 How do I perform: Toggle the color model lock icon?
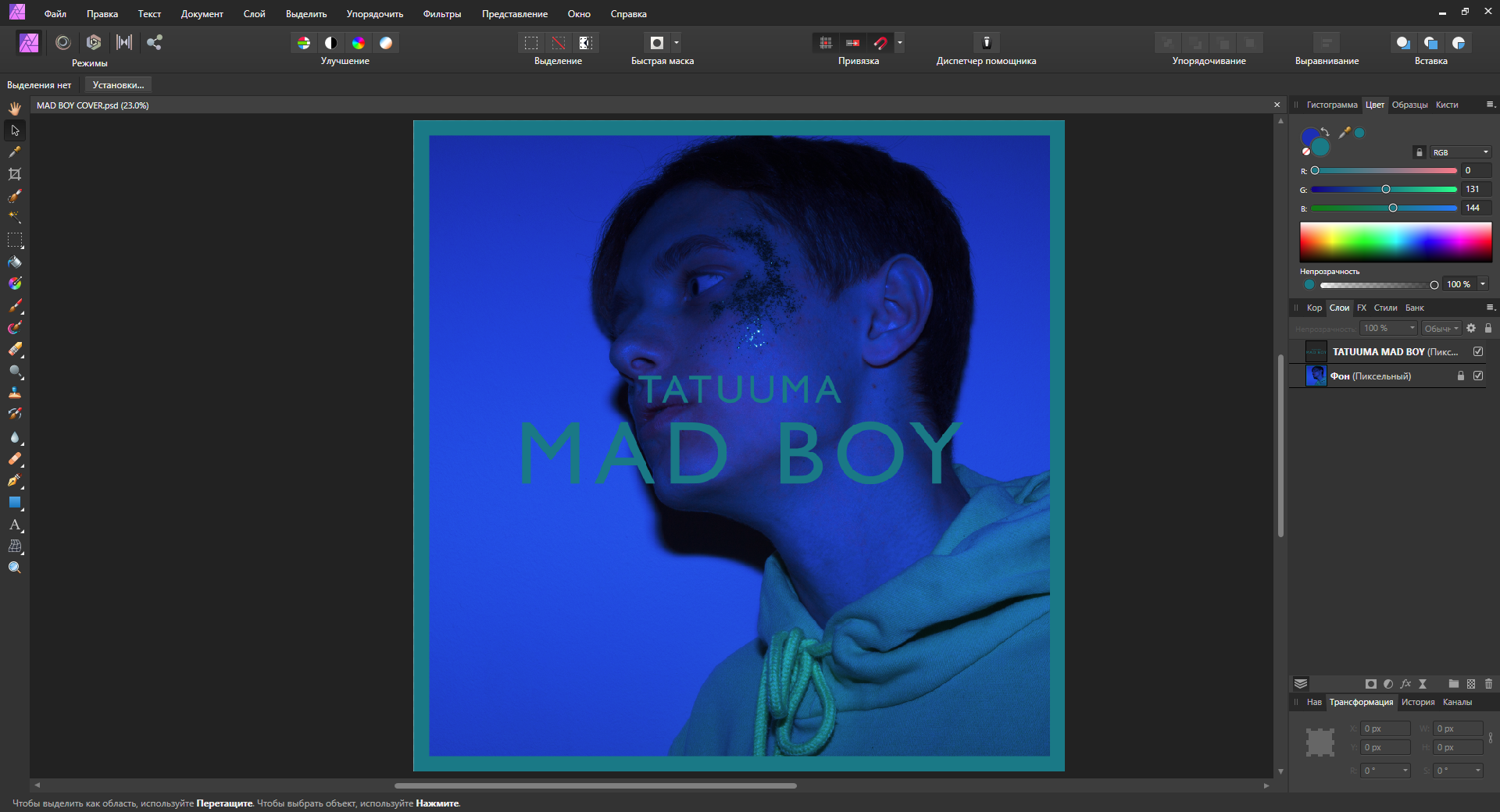tap(1420, 152)
